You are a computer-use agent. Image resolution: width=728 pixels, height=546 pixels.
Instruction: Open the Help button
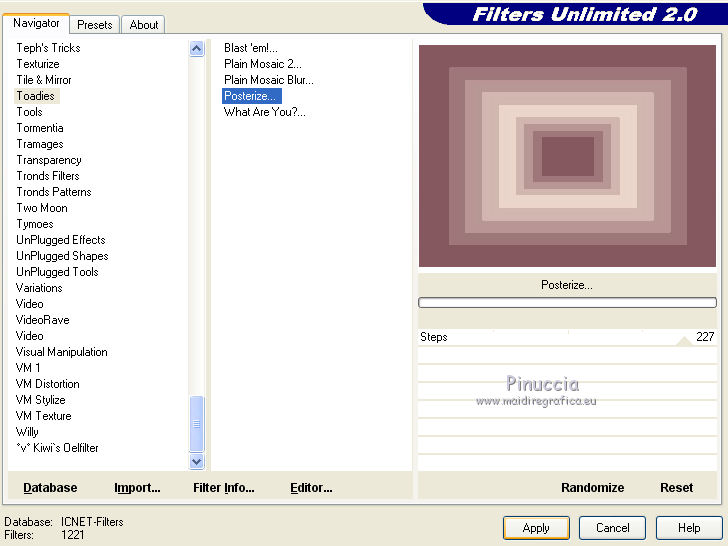pyautogui.click(x=689, y=528)
